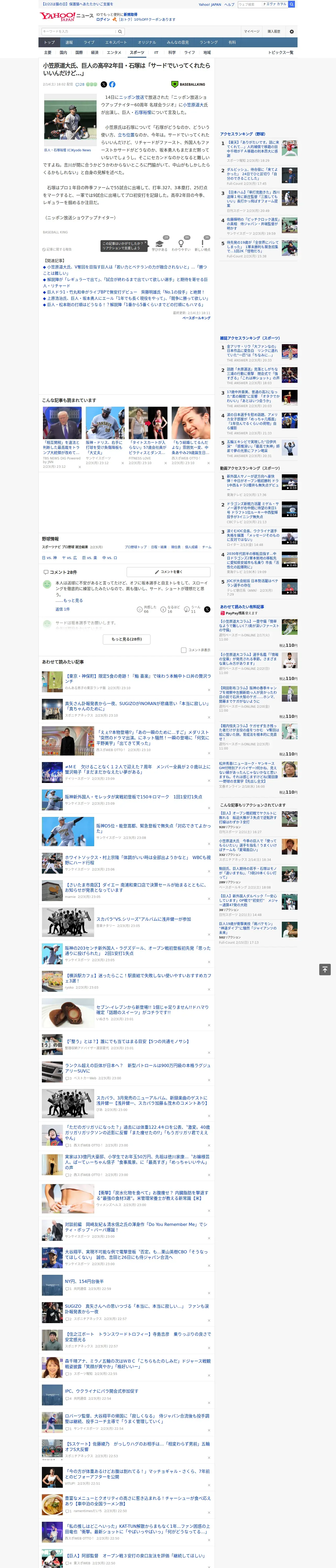Click the ヘルプ link at the top
The image size is (336, 1568).
coord(229,4)
